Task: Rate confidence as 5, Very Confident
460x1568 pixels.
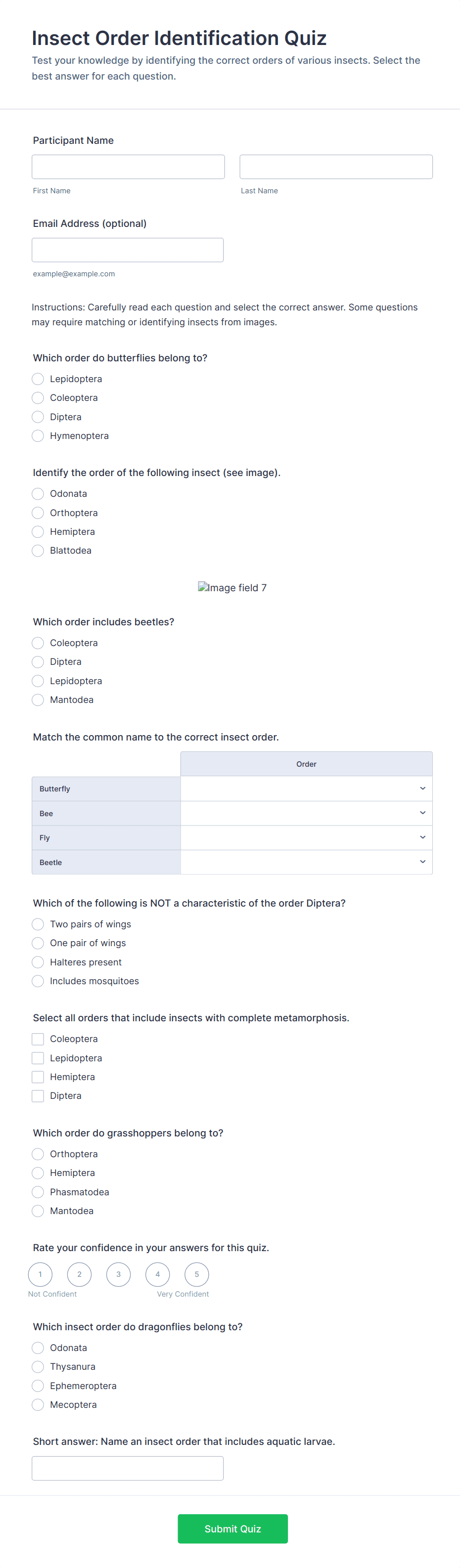Action: click(x=196, y=1274)
